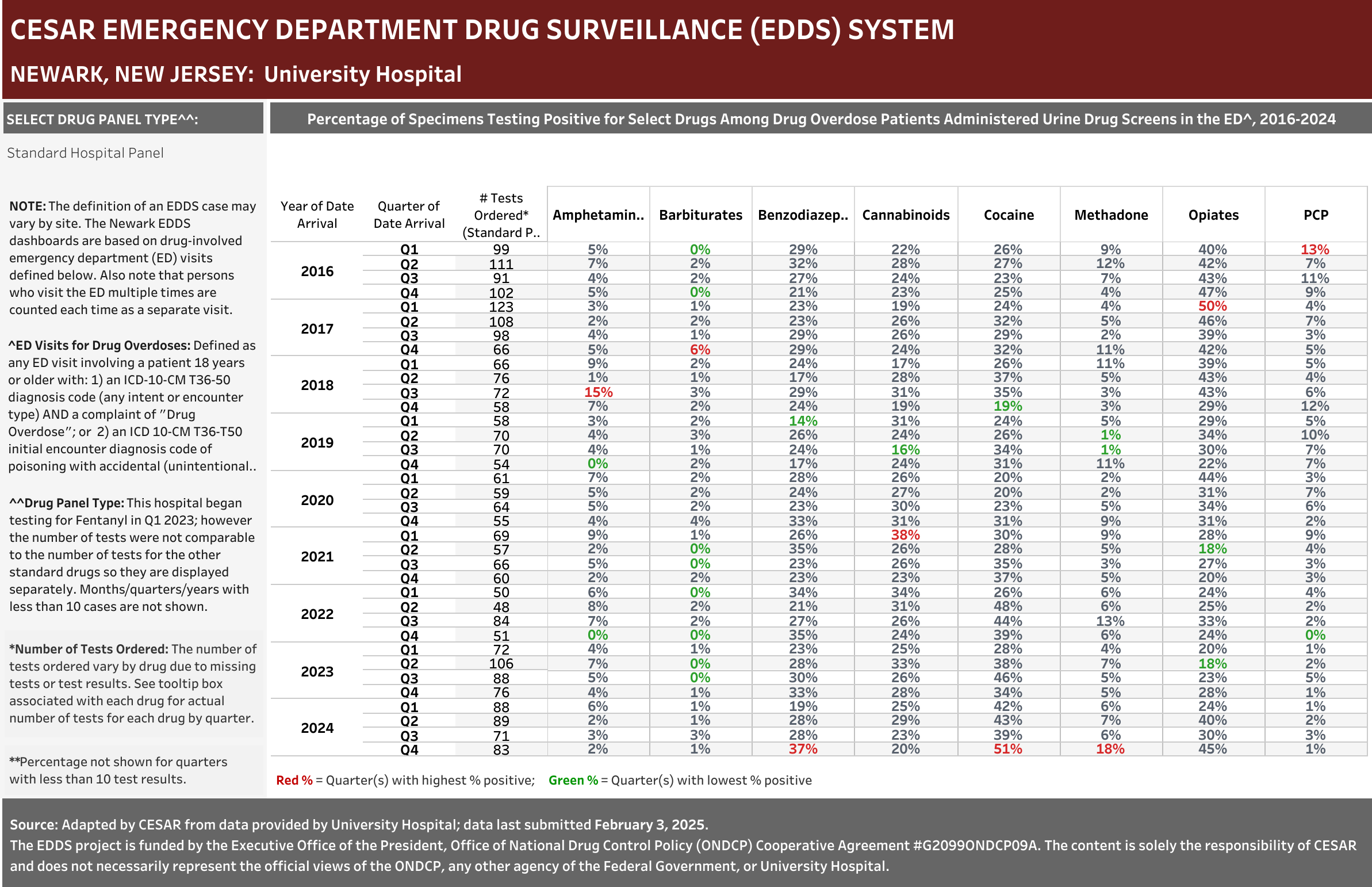
Task: Select the 2017 year row label
Action: 317,329
